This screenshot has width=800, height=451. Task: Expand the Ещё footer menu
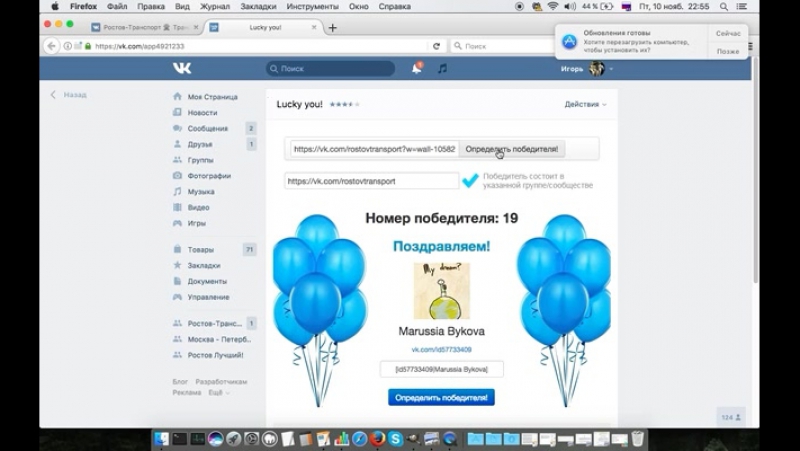point(218,392)
